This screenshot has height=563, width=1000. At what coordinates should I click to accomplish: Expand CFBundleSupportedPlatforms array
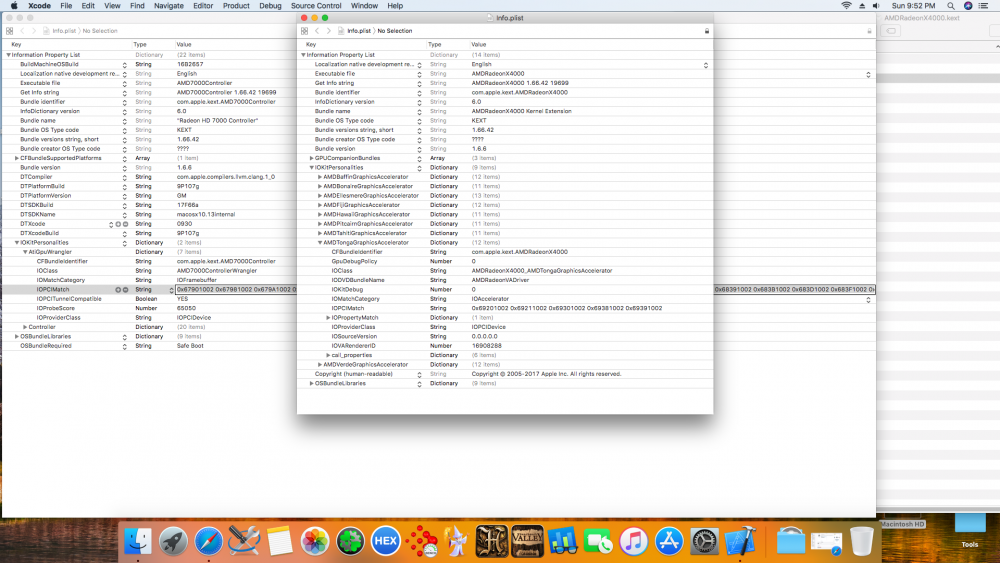[x=17, y=158]
